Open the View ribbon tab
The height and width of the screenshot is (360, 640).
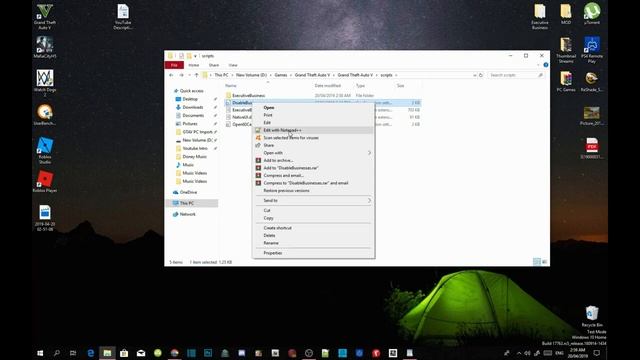pyautogui.click(x=233, y=65)
